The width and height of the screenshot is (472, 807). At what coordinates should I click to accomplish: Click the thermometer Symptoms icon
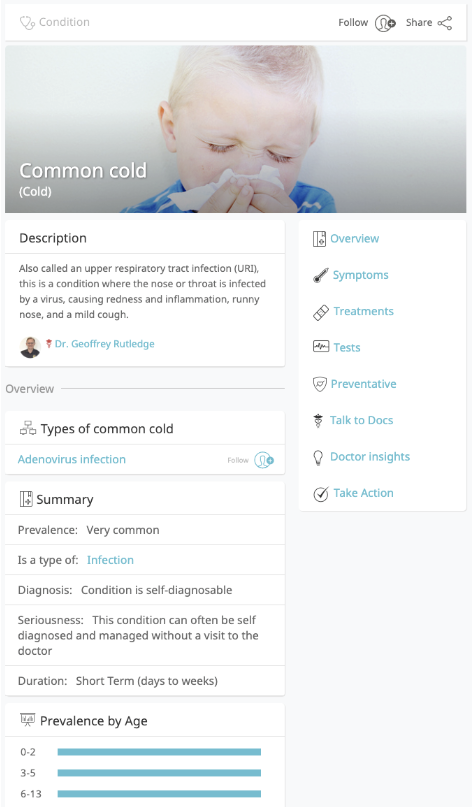click(320, 275)
